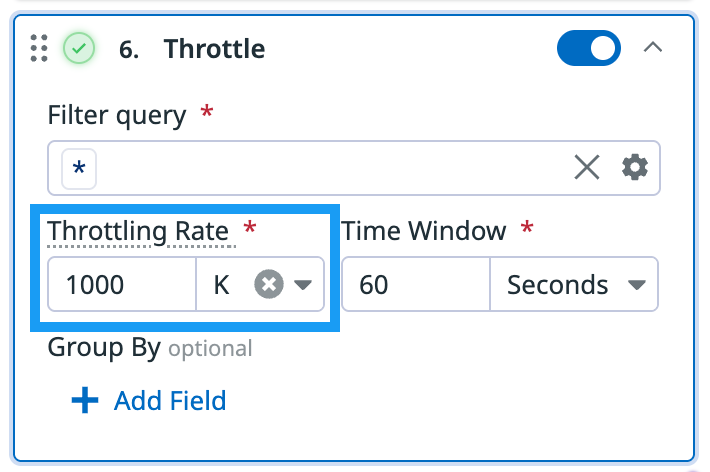Open the Seconds time unit dropdown
710x472 pixels.
click(x=573, y=285)
